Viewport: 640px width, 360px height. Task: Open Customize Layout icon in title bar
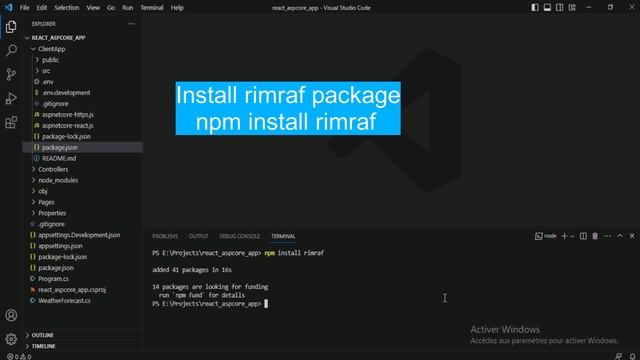coord(572,7)
